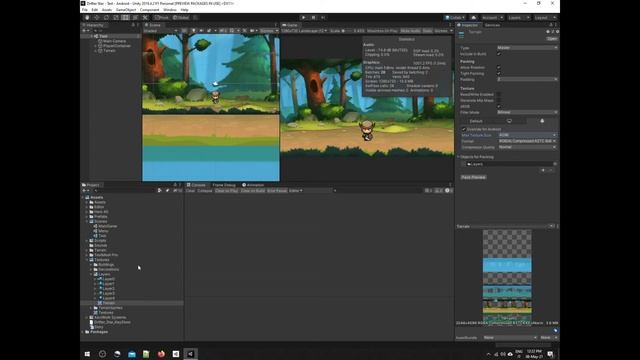
Task: Open Firefox from the taskbar
Action: coord(161,354)
